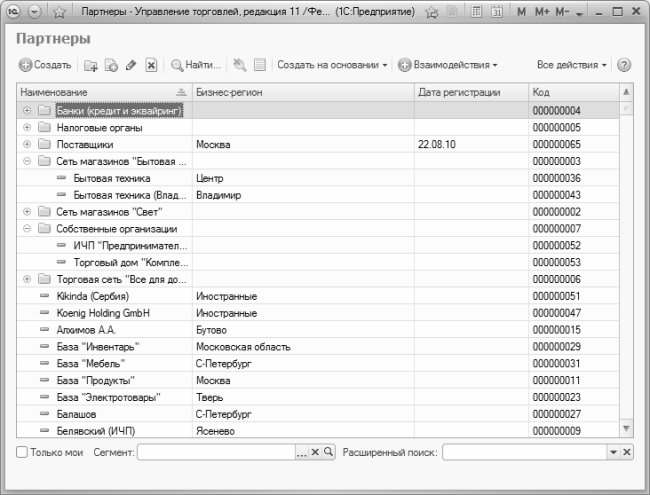650x495 pixels.
Task: Select the Бытовая техника row with region Центр
Action: point(318,178)
